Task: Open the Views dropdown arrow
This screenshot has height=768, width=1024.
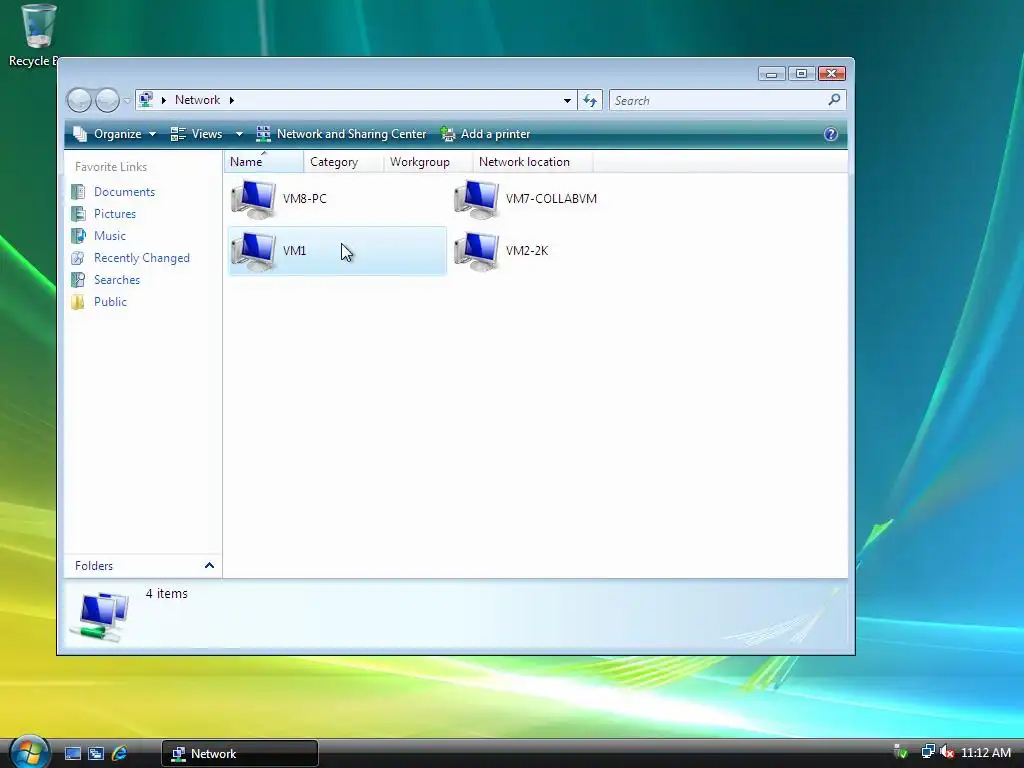Action: pyautogui.click(x=239, y=134)
